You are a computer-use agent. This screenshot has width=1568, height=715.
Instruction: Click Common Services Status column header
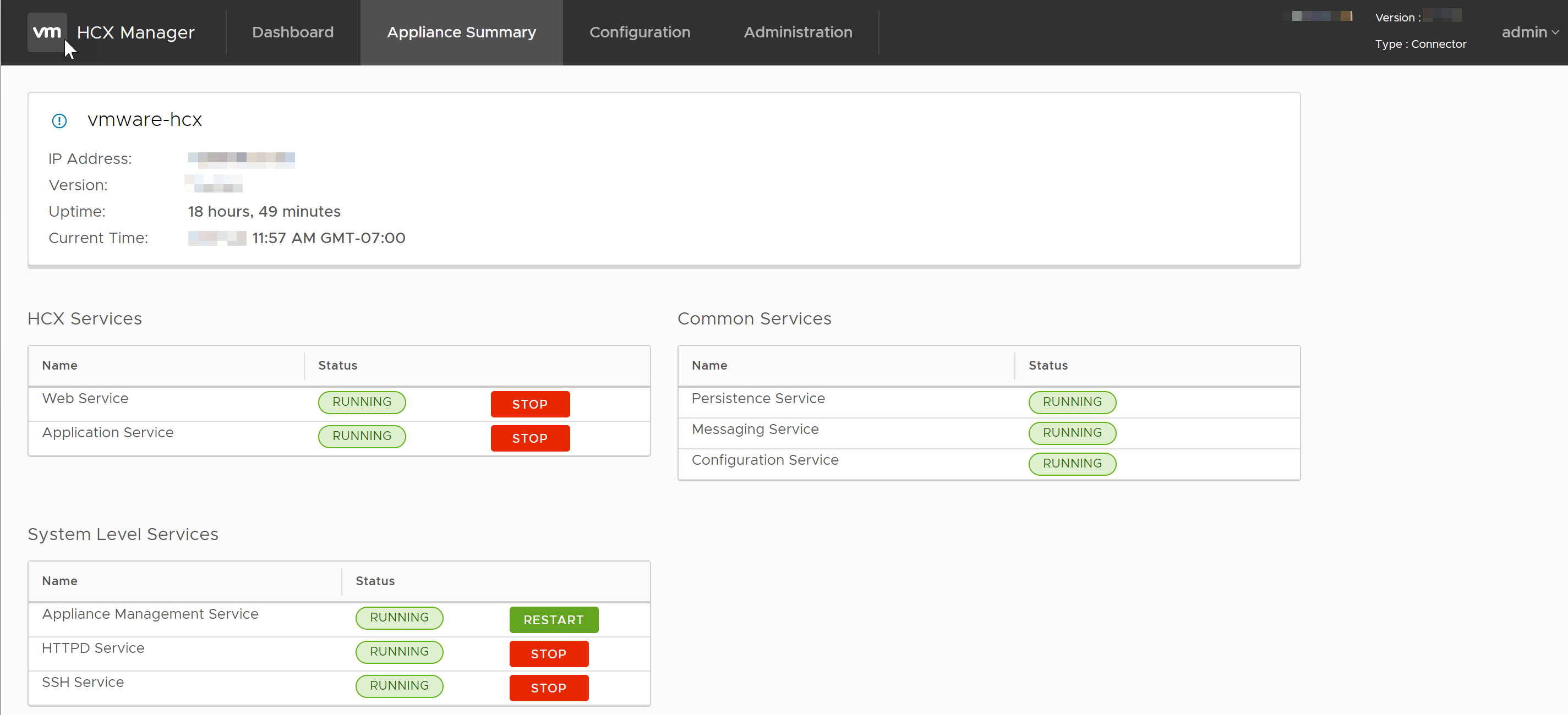coord(1048,365)
